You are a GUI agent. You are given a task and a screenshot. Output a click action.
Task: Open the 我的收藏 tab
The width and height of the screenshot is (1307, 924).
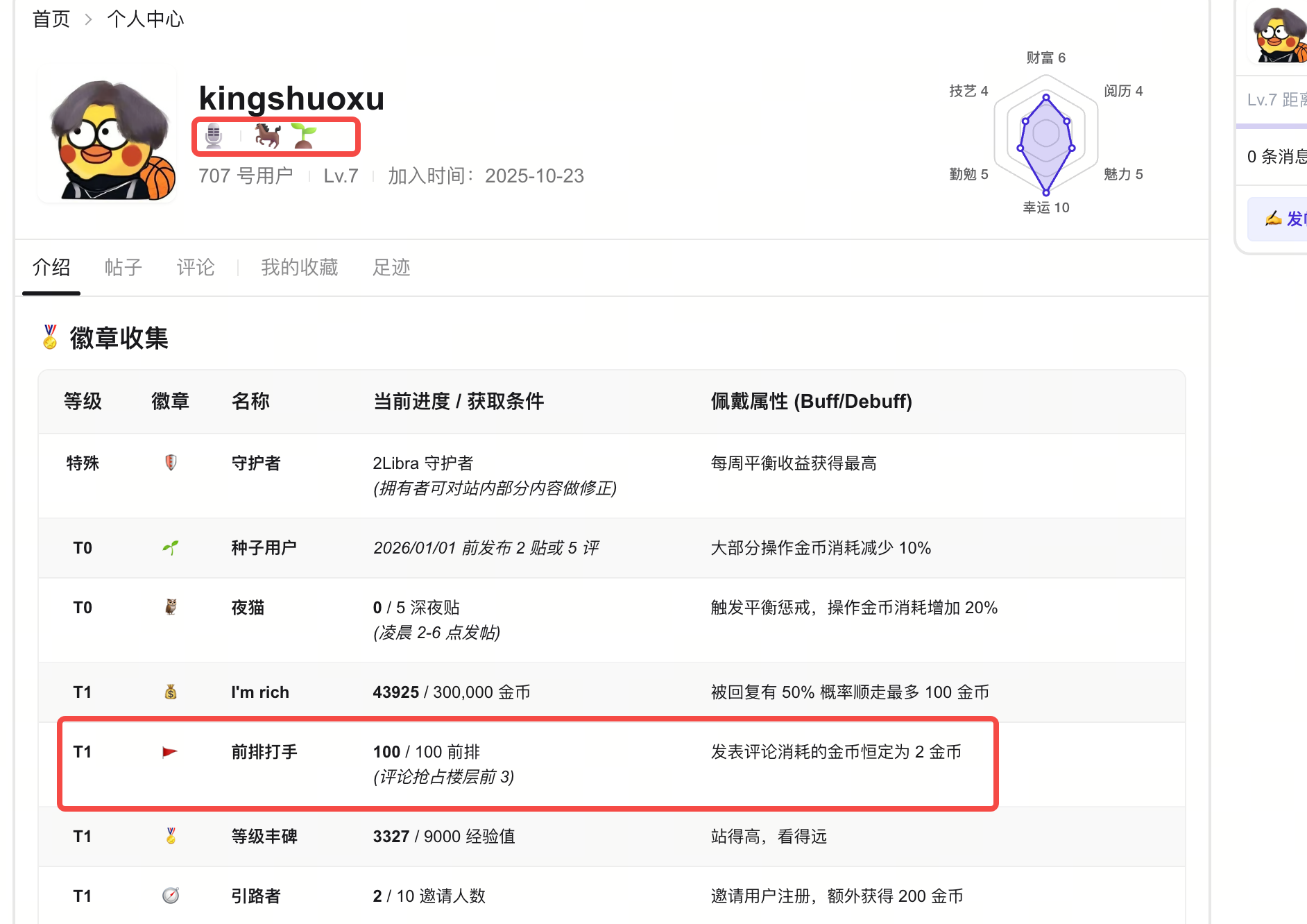(x=300, y=268)
